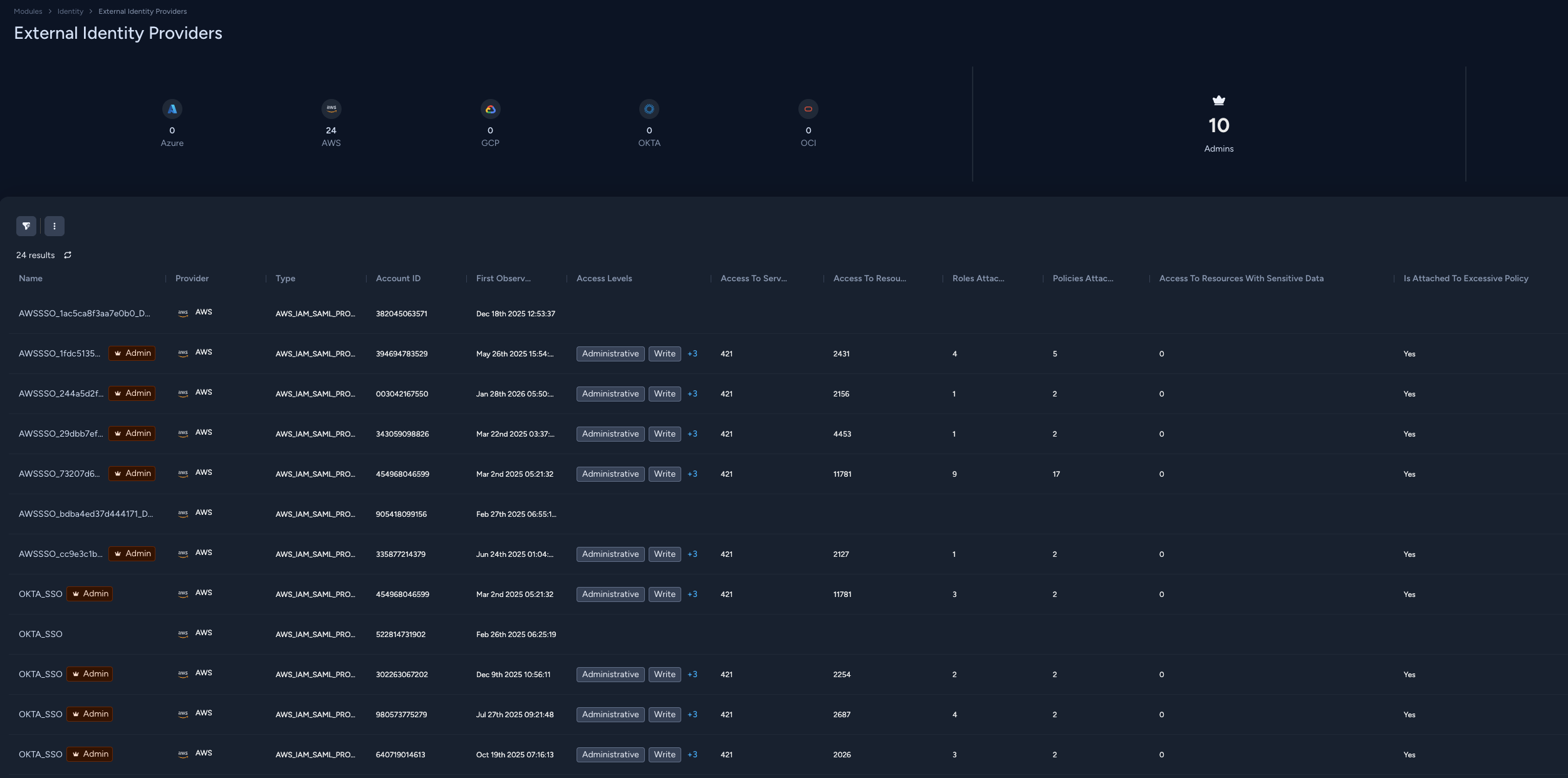The image size is (1568, 778).
Task: Sort table by the Name column header
Action: pyautogui.click(x=30, y=278)
